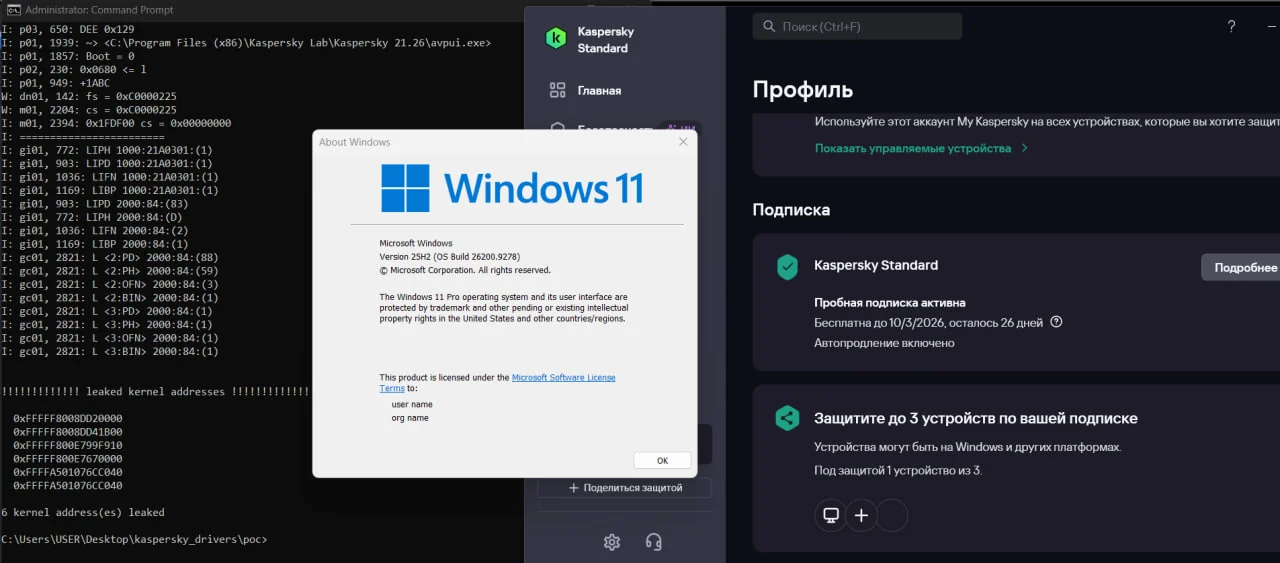Click the Administrator: Command Prompt window title
The image size is (1280, 563).
[99, 10]
